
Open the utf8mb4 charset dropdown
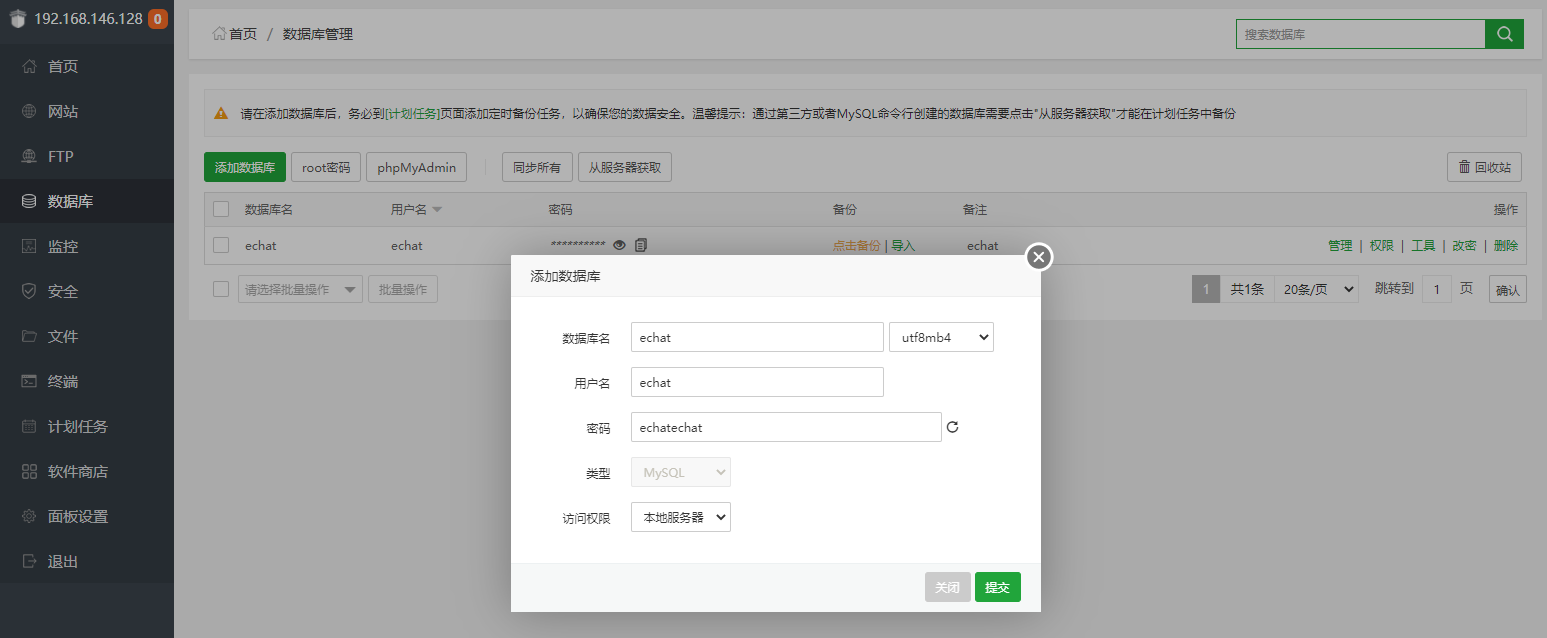pyautogui.click(x=941, y=337)
